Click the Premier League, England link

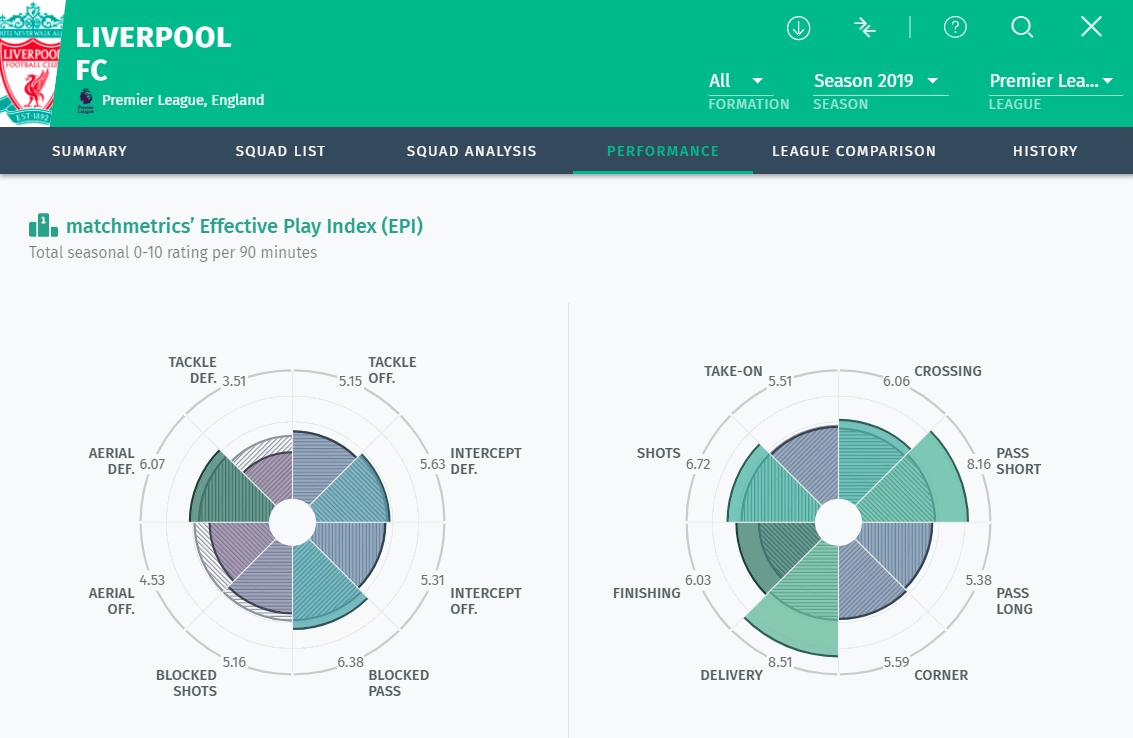pyautogui.click(x=183, y=100)
